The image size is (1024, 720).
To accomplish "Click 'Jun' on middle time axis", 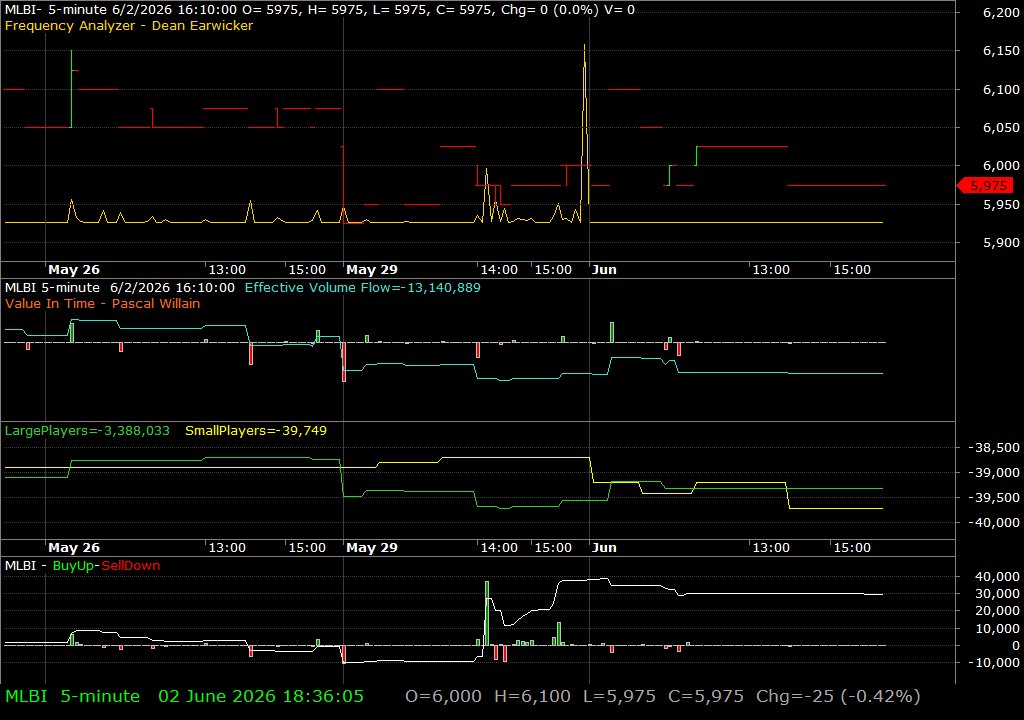I will [x=604, y=548].
